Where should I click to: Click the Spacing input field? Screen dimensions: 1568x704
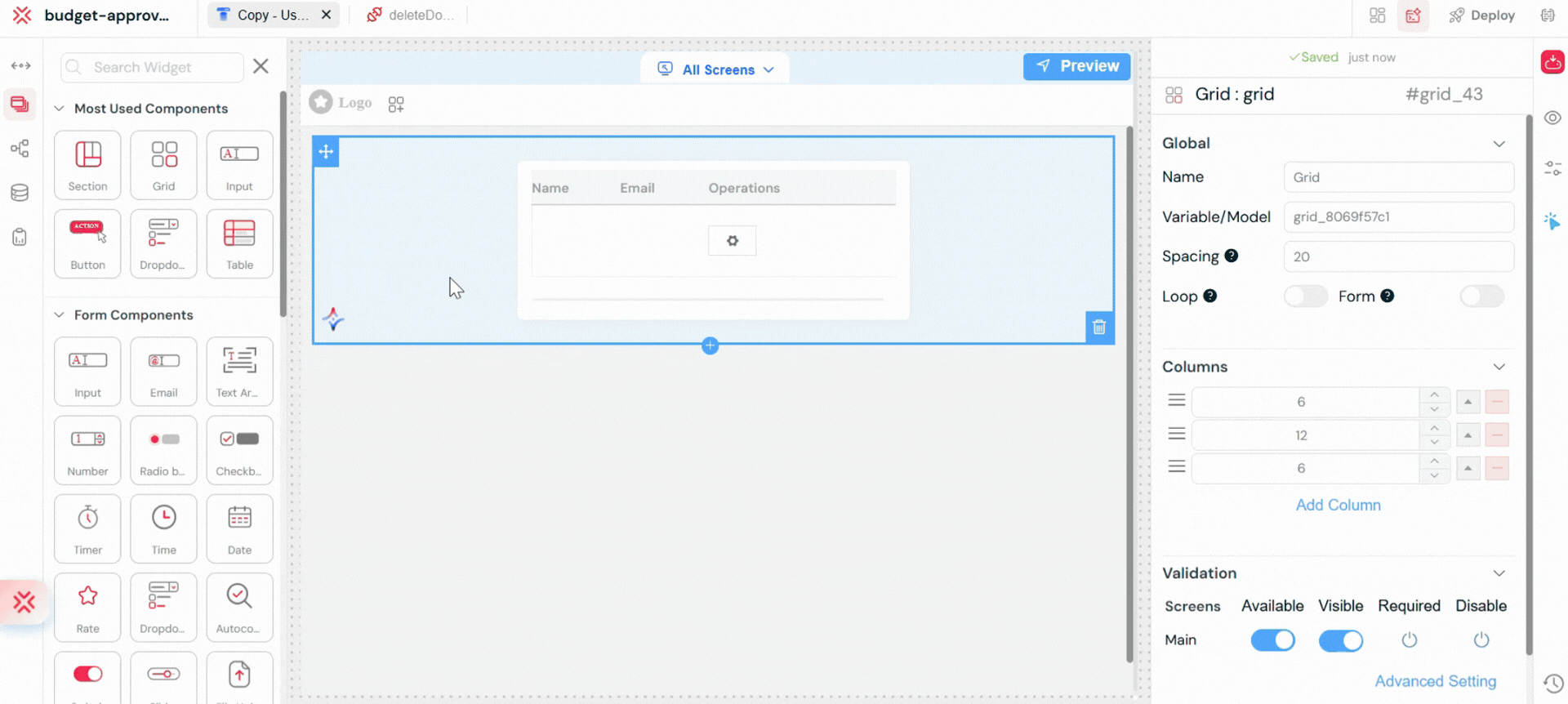tap(1398, 256)
